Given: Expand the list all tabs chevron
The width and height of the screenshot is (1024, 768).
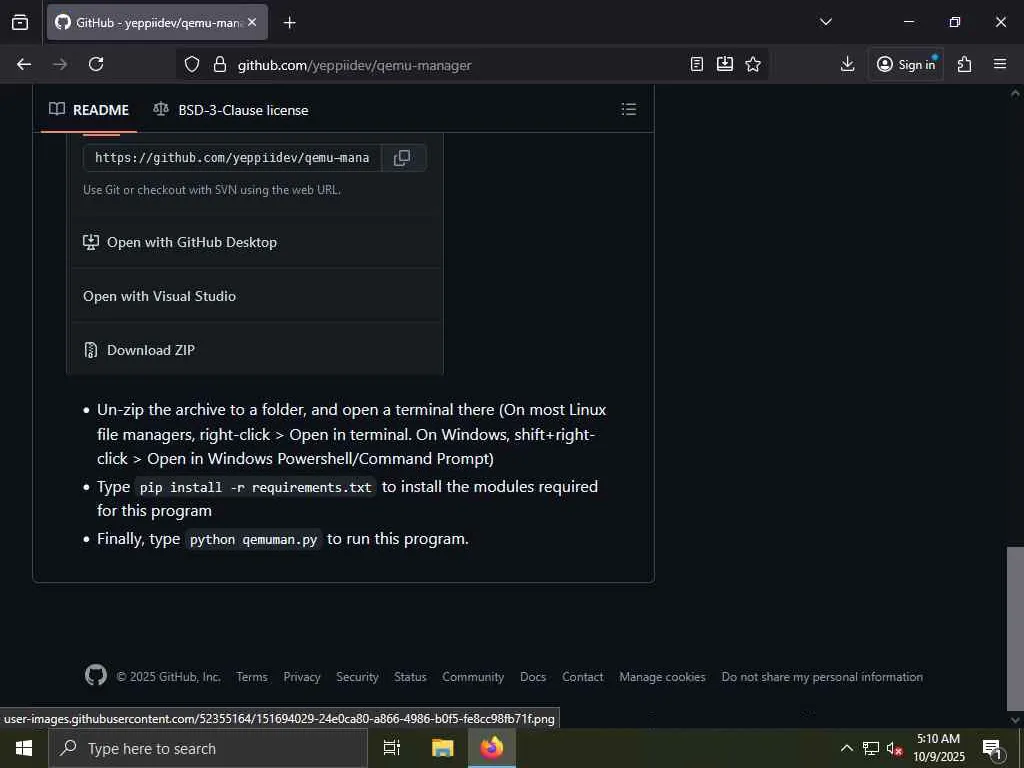Looking at the screenshot, I should 825,22.
